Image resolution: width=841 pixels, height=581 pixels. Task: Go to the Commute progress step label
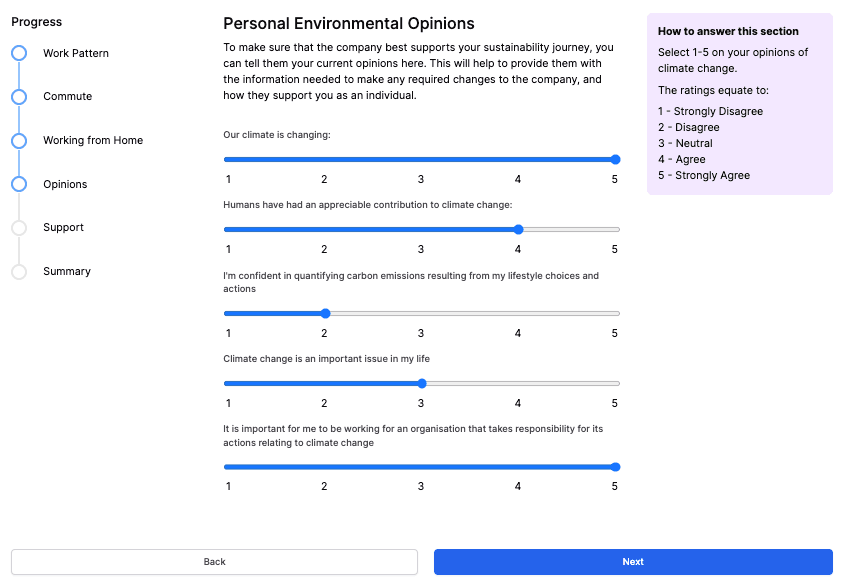[x=67, y=97]
